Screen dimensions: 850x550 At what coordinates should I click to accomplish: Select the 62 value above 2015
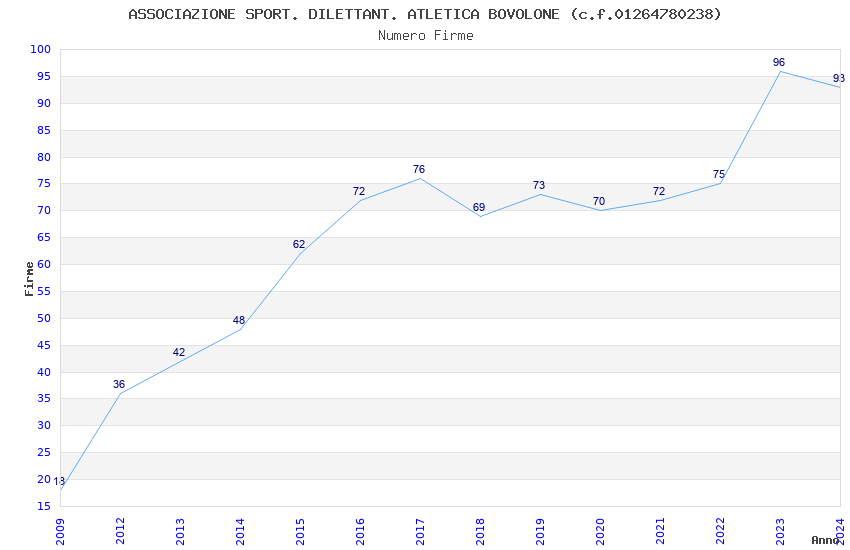pyautogui.click(x=299, y=244)
